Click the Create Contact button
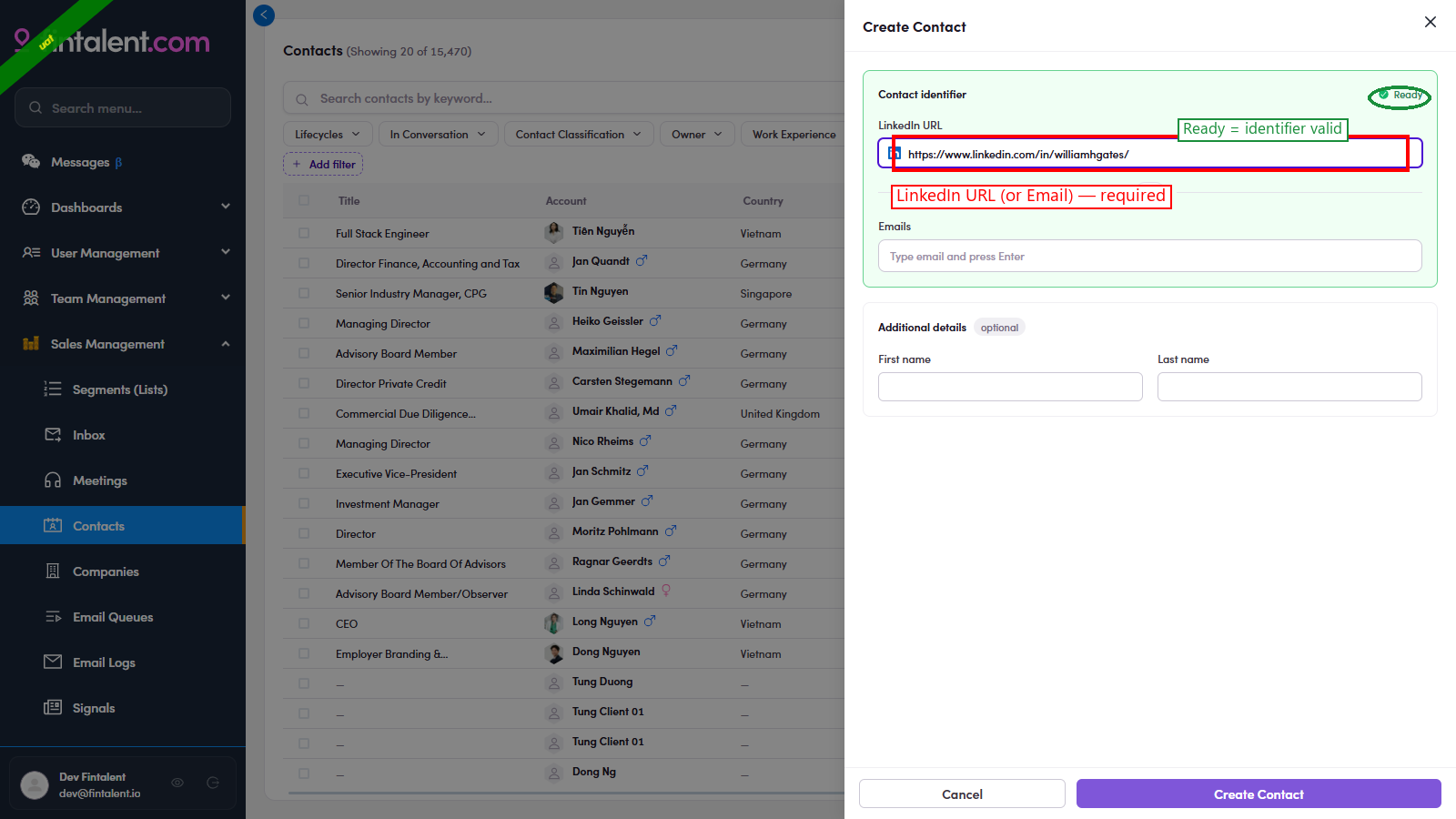1456x819 pixels. [x=1259, y=794]
